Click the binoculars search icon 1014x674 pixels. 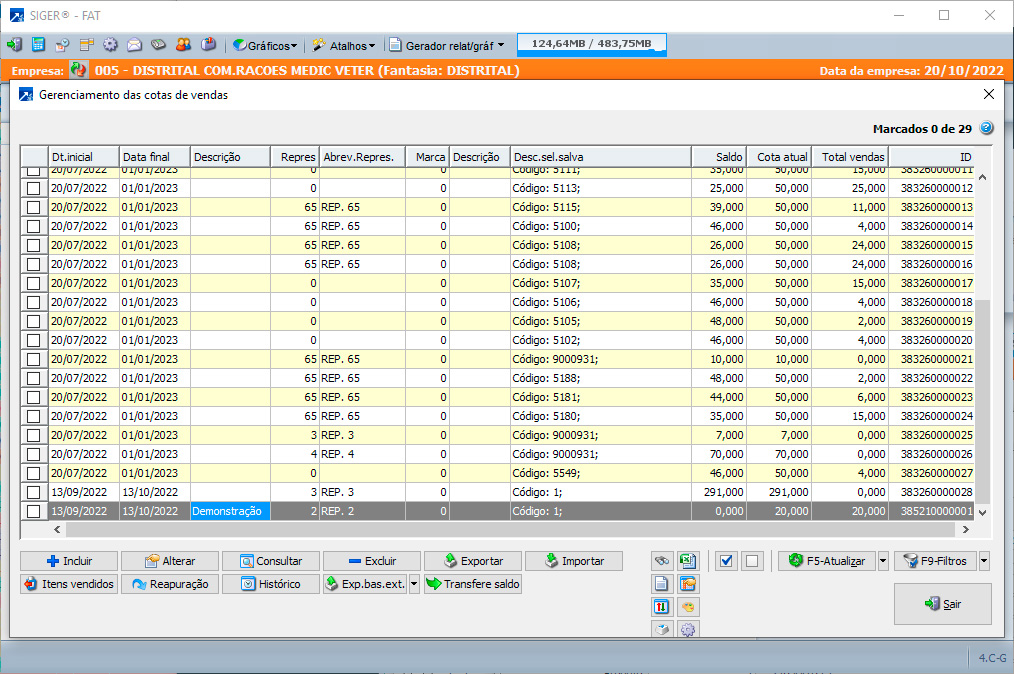coord(661,561)
